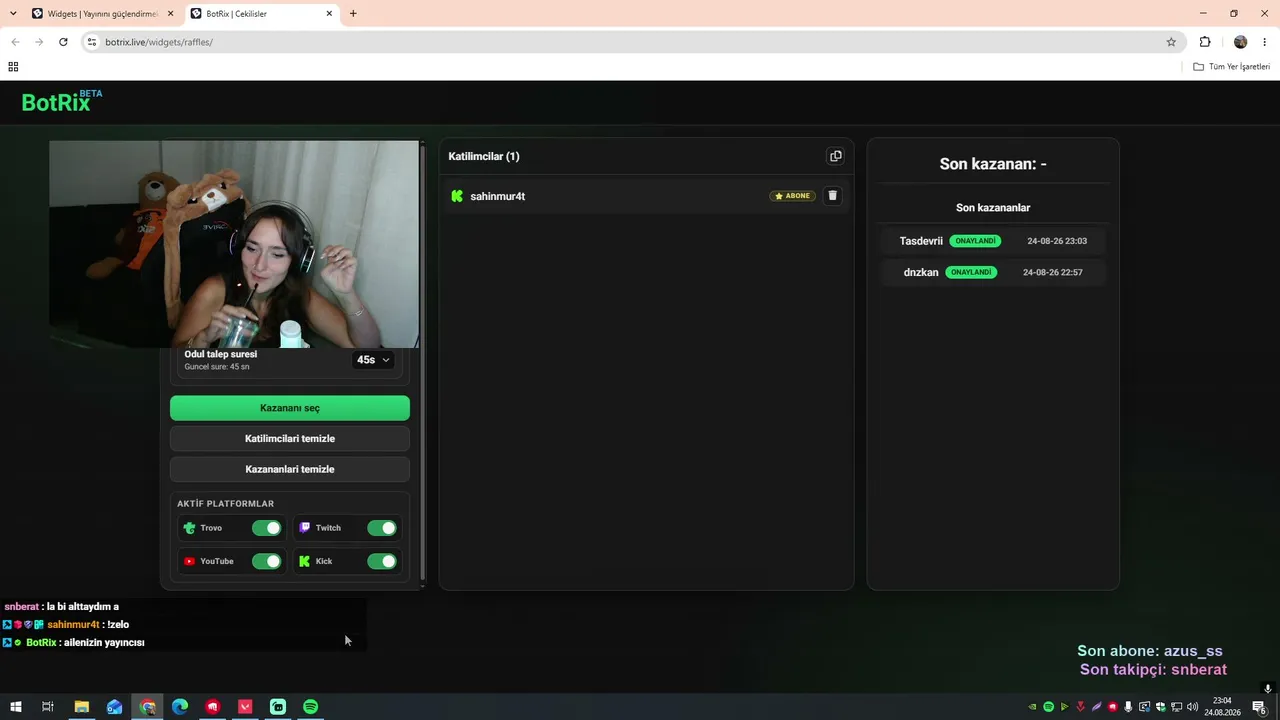Image resolution: width=1280 pixels, height=720 pixels.
Task: Click the 'Katilimcilar (1)' header text
Action: coord(484,156)
